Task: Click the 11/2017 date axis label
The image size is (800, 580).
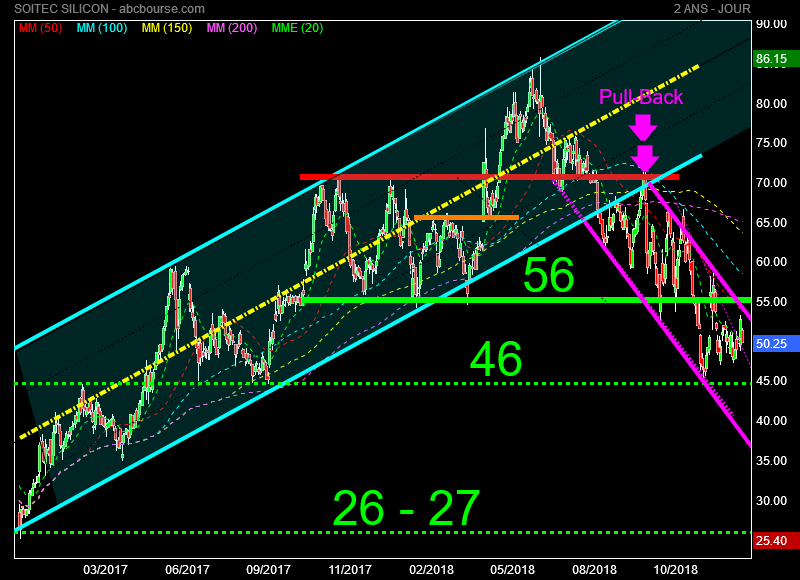Action: 350,570
